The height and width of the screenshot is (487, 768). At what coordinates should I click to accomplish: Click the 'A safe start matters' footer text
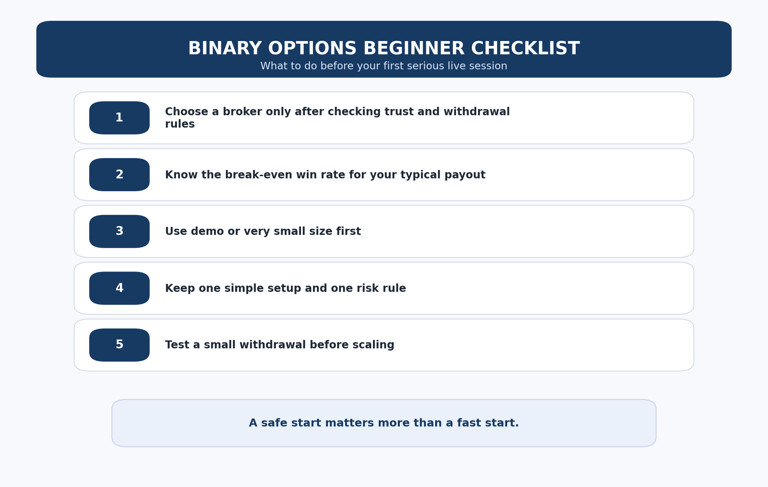coord(384,423)
